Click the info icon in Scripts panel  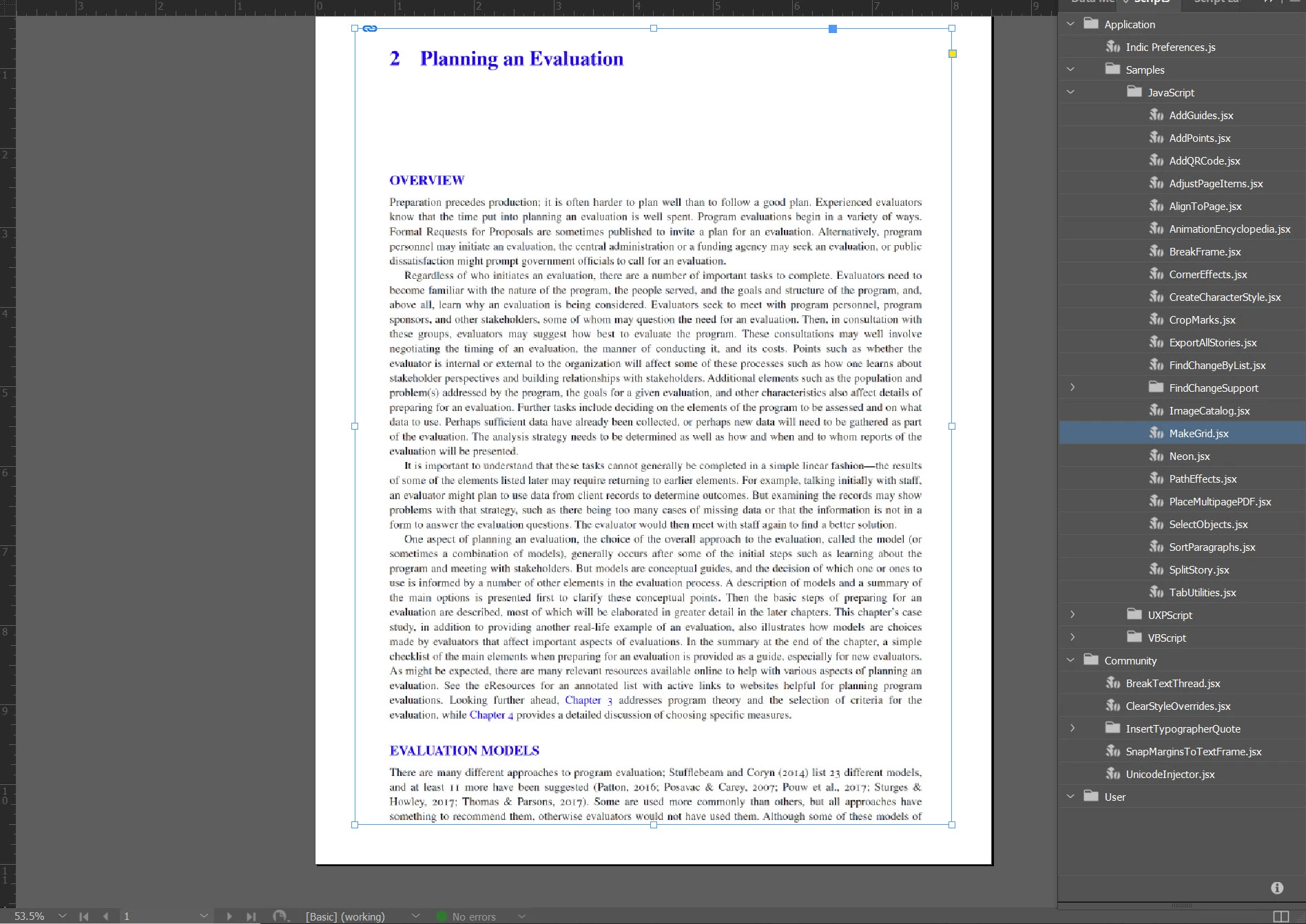point(1277,888)
